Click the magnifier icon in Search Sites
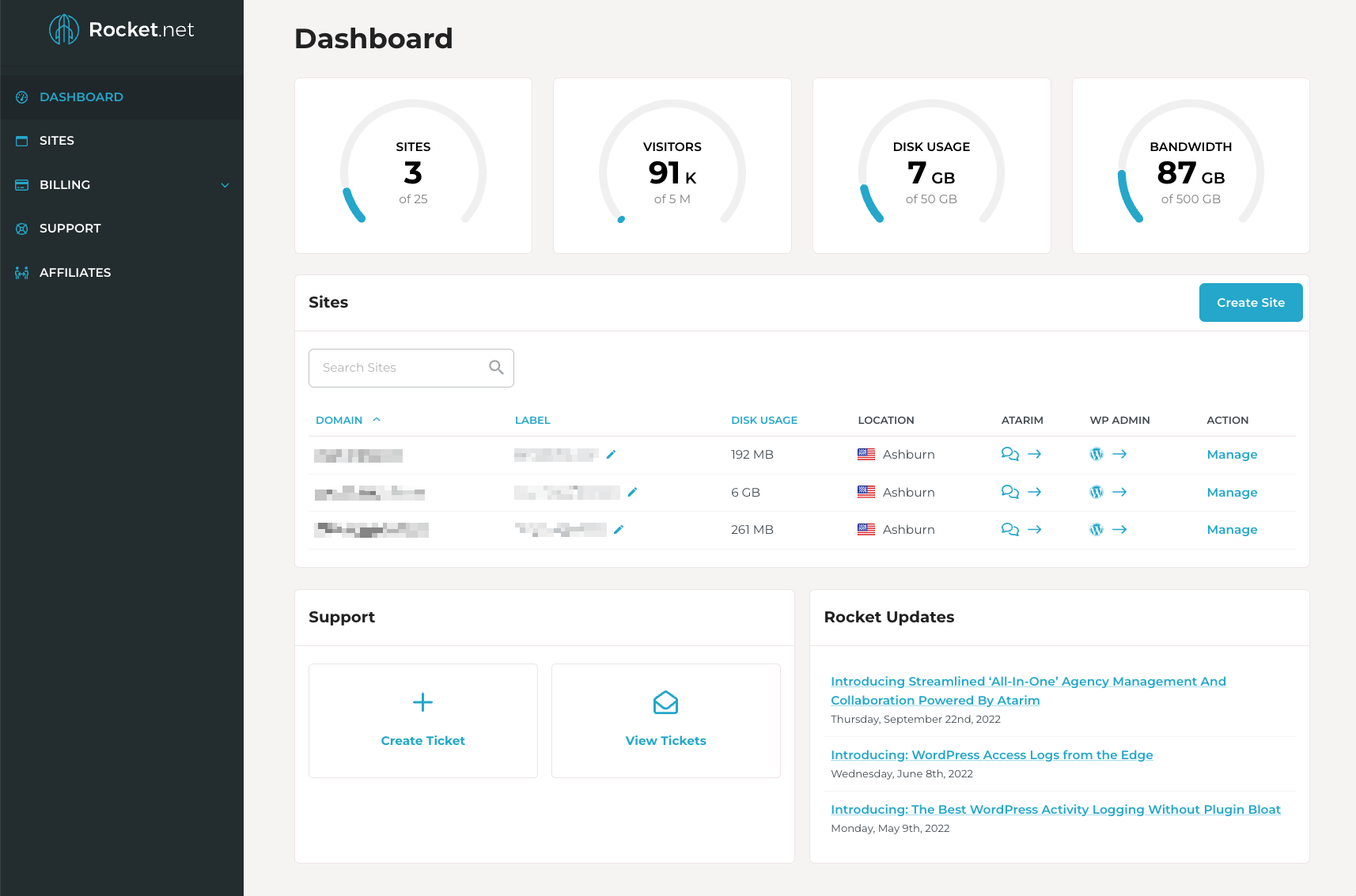The image size is (1356, 896). 496,367
